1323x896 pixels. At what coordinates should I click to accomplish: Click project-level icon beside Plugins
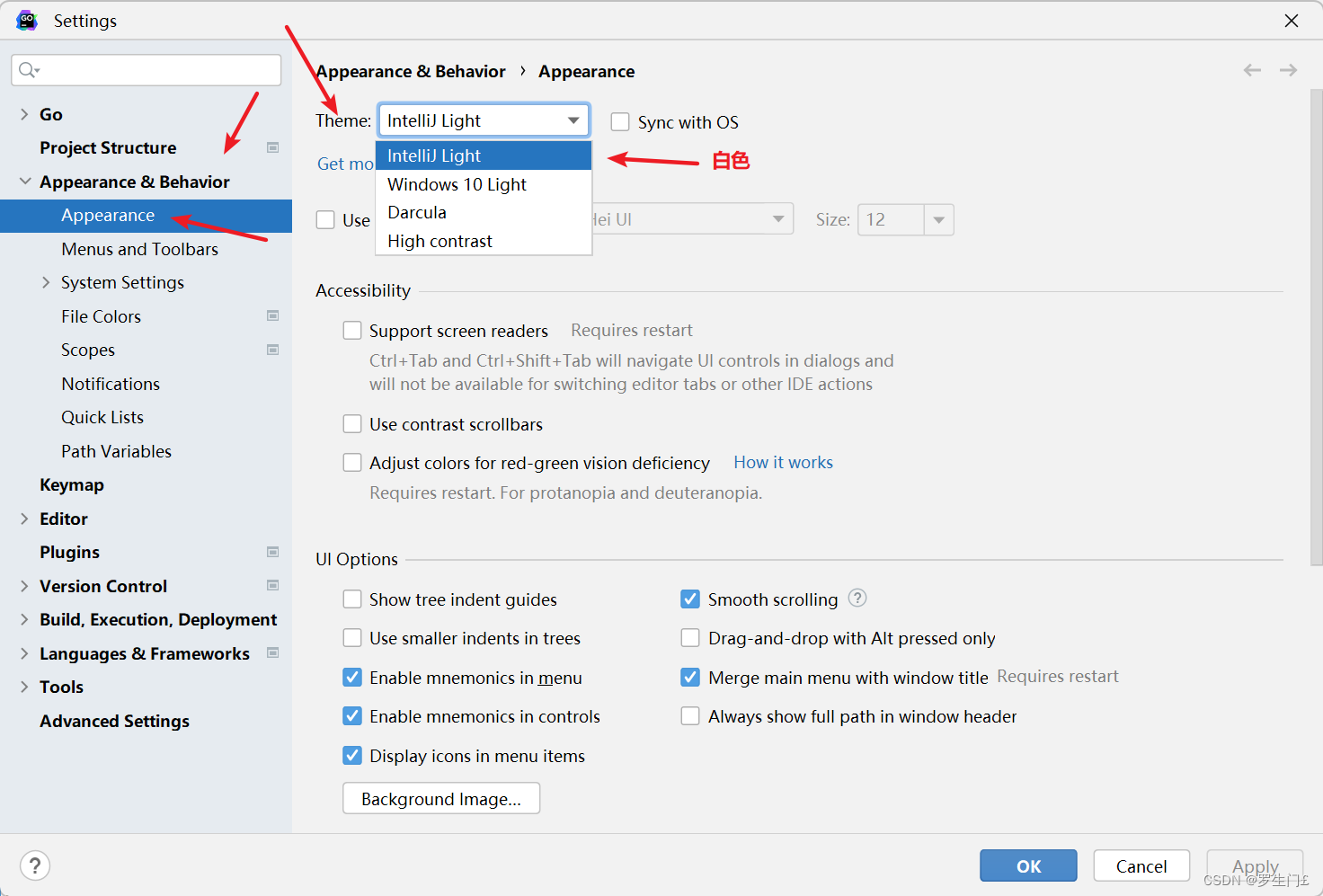click(x=273, y=552)
